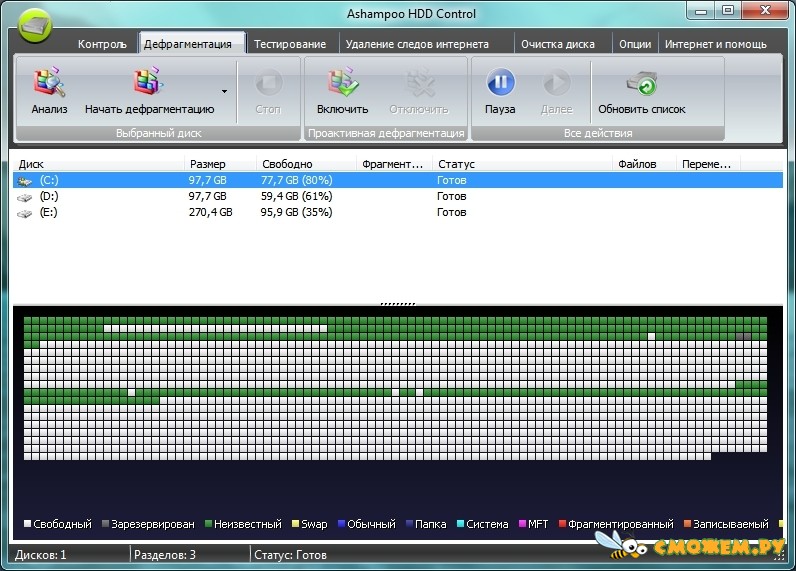Click the Отключить proactive defrag icon
The height and width of the screenshot is (571, 796).
tap(419, 83)
